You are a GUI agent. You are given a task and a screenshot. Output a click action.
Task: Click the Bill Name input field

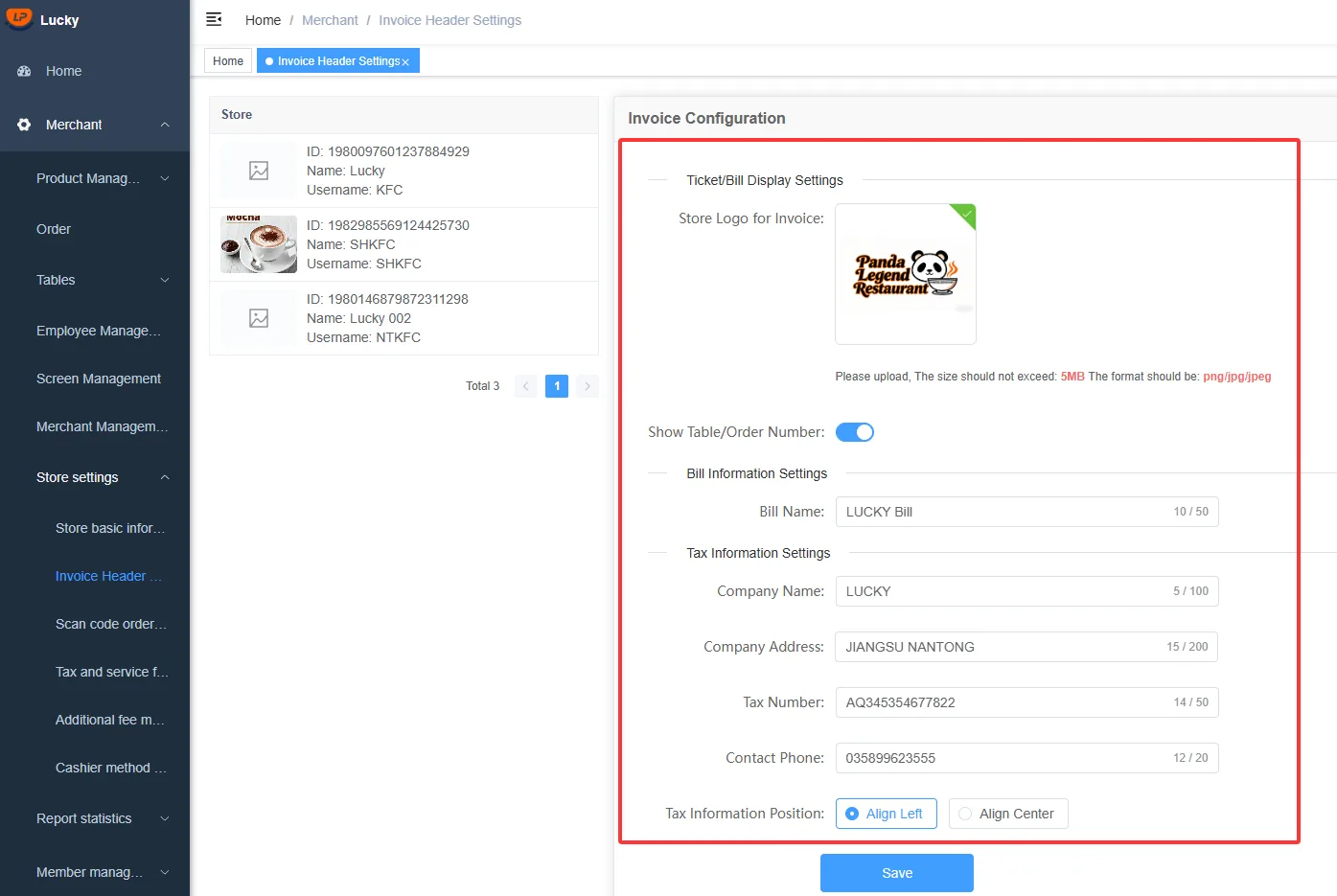(x=1026, y=512)
